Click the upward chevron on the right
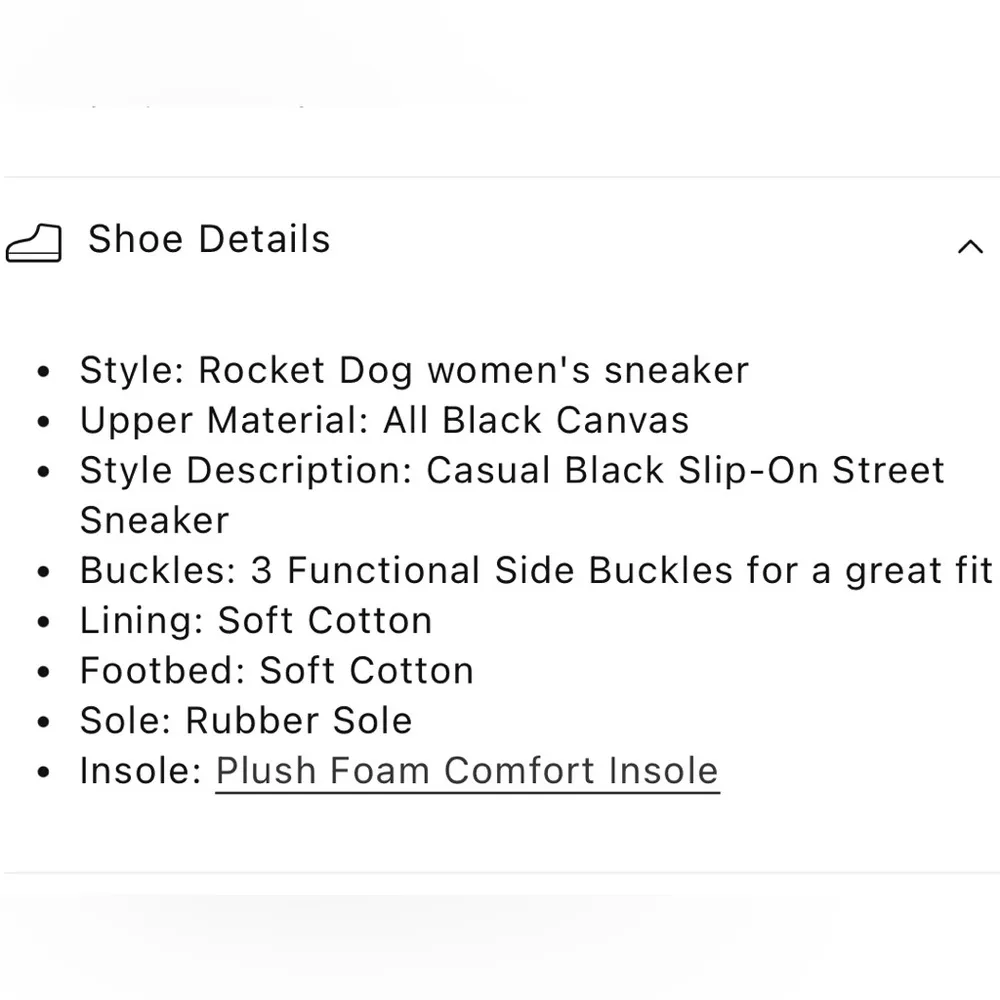The image size is (1000, 1000). point(969,246)
